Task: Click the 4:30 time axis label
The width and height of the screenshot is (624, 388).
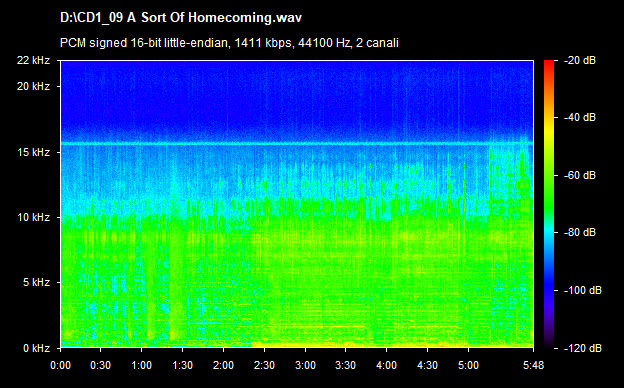Action: pyautogui.click(x=427, y=365)
